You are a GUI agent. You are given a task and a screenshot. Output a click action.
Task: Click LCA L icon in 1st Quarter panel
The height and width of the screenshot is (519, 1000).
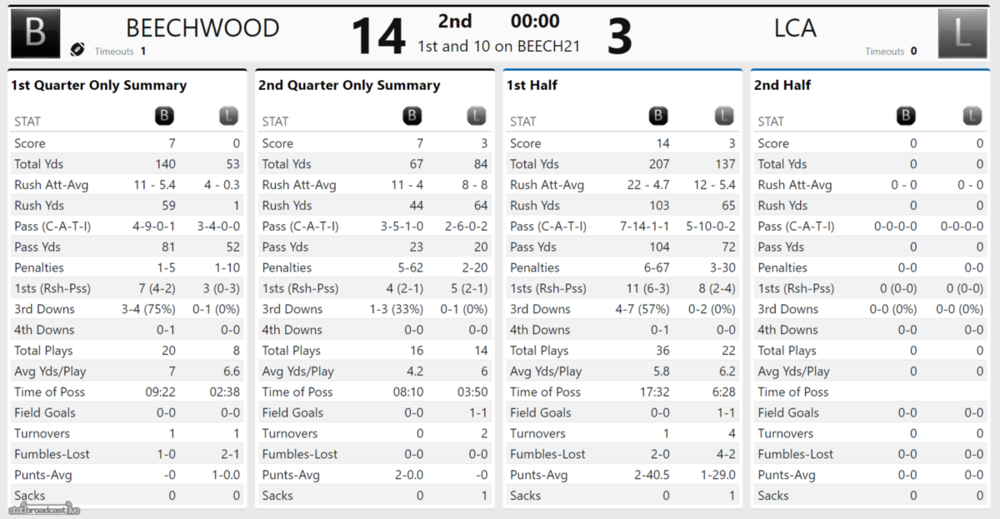pyautogui.click(x=228, y=116)
